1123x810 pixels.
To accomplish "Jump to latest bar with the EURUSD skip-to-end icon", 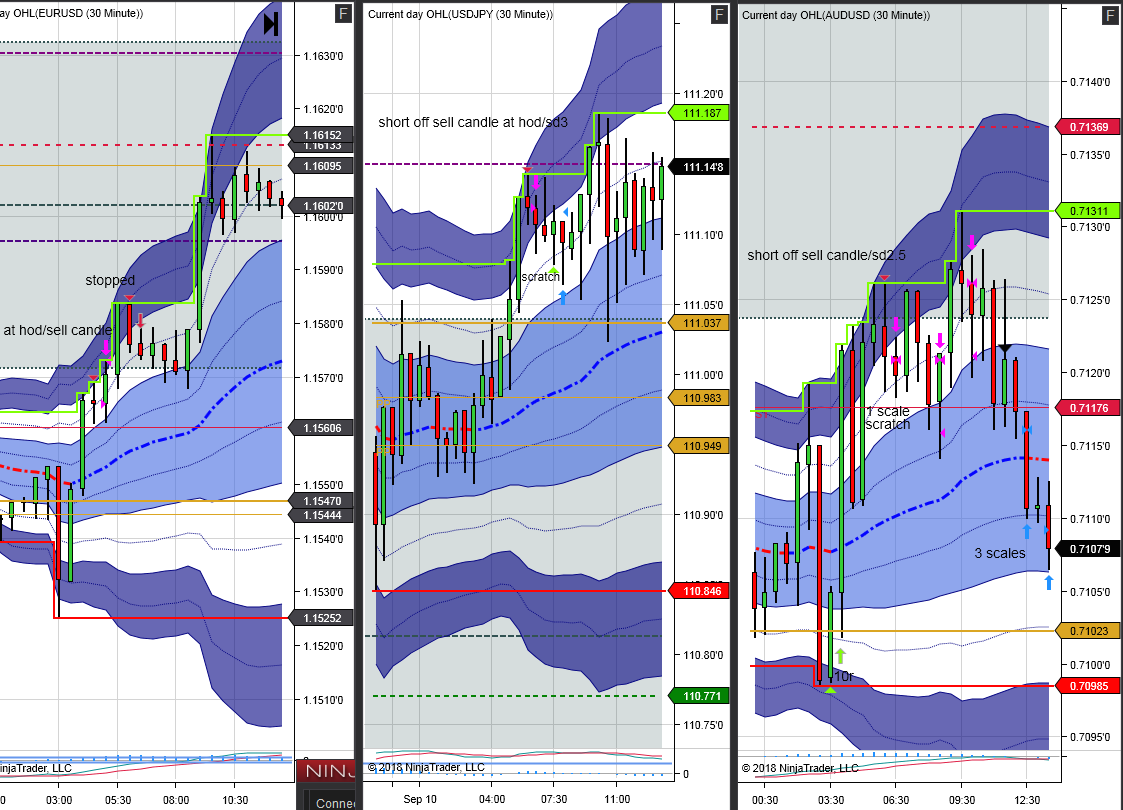I will coord(271,24).
